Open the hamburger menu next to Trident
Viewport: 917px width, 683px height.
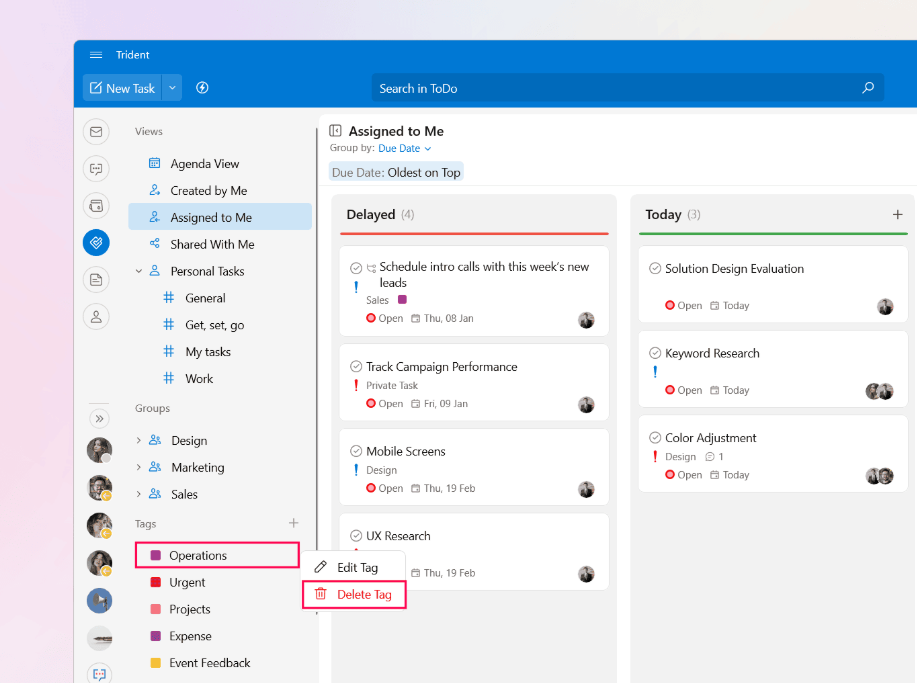[x=96, y=55]
